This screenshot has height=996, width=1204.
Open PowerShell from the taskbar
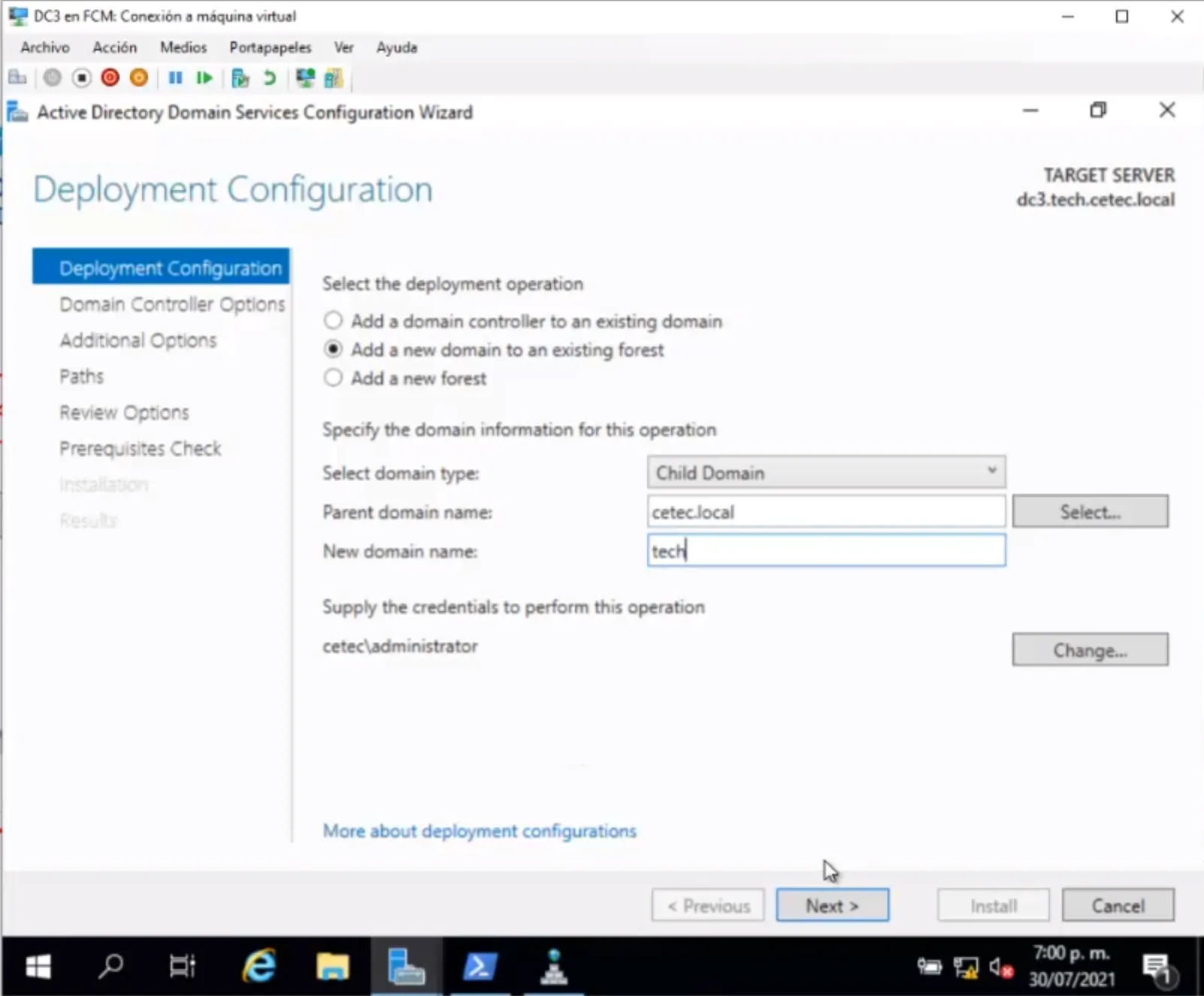pyautogui.click(x=479, y=966)
